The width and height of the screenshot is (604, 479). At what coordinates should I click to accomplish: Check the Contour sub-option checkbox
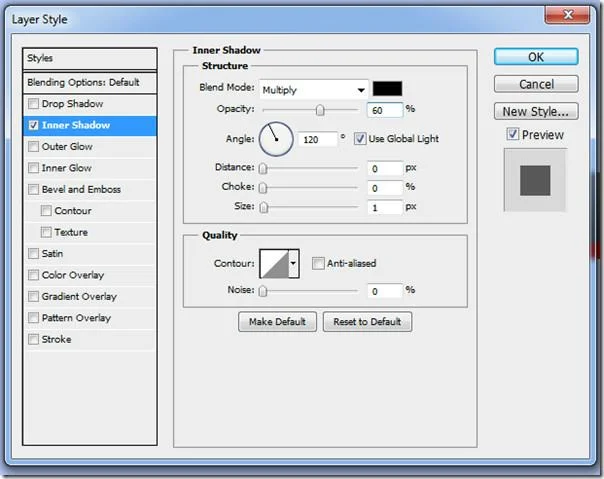(46, 211)
